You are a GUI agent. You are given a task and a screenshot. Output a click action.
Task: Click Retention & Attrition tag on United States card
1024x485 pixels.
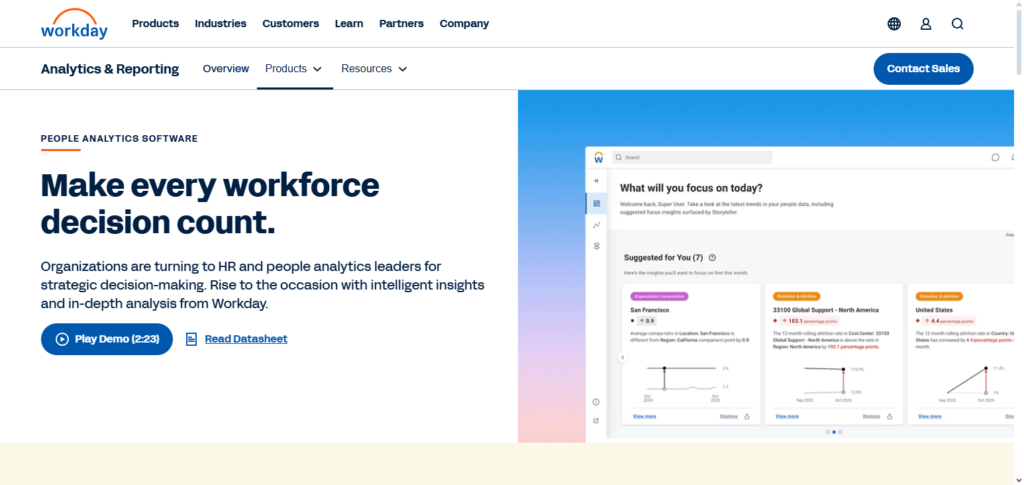(x=938, y=296)
